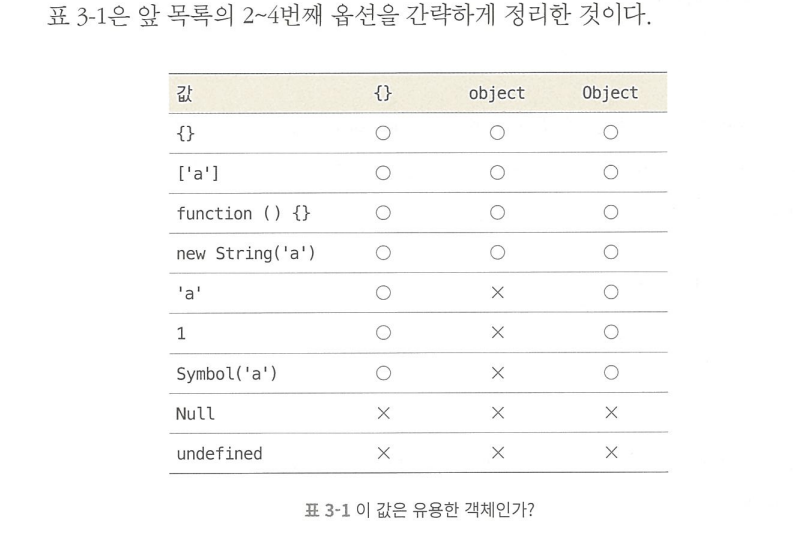795x535 pixels.
Task: Click the circle for Symbol('a') under {} column
Action: coord(383,373)
